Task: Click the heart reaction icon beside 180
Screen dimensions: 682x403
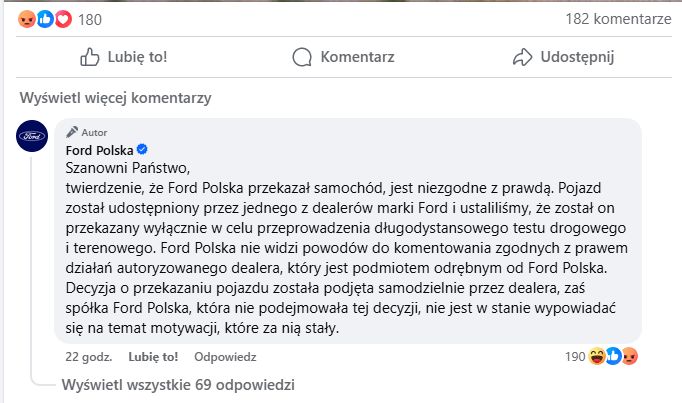Action: point(63,19)
